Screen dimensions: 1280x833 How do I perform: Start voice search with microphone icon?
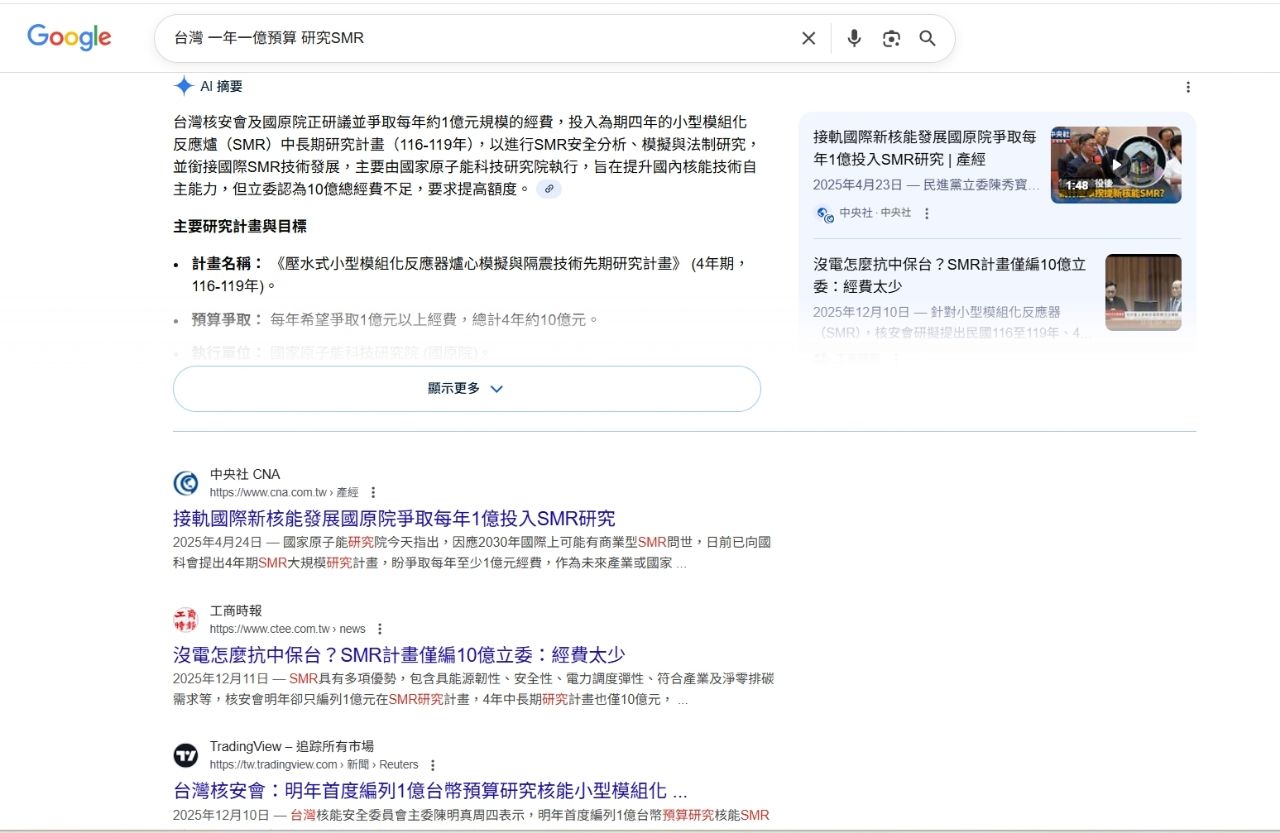click(x=853, y=38)
